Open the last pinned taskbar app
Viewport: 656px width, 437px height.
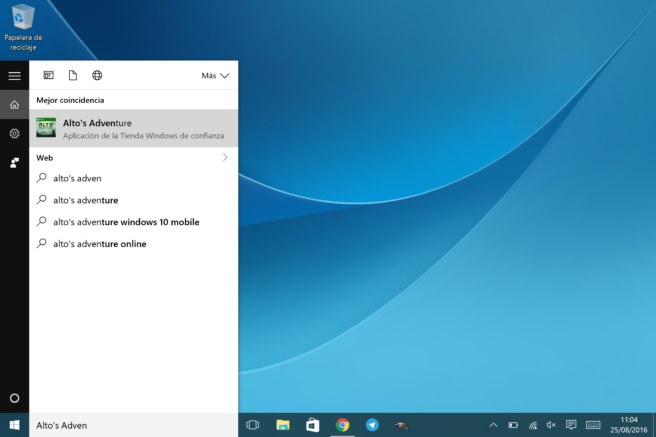[x=402, y=425]
